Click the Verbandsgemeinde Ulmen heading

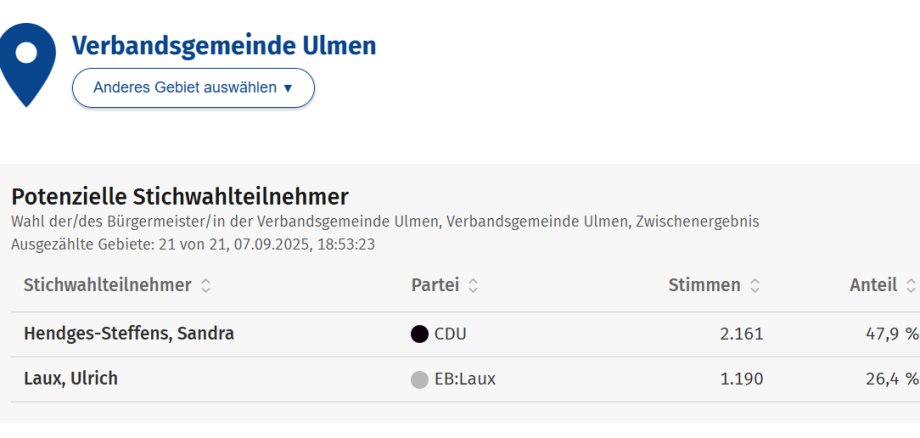point(224,46)
